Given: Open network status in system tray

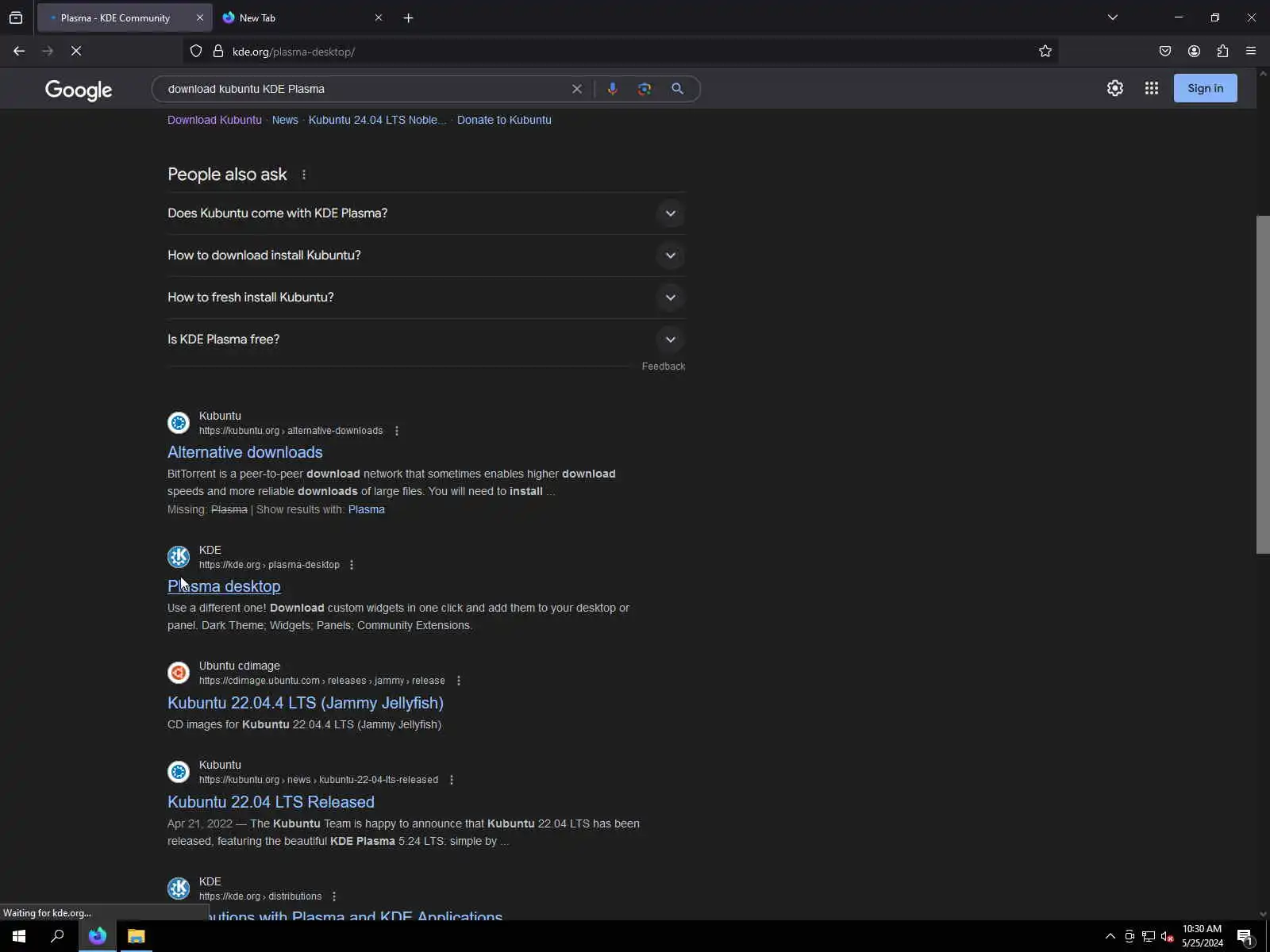Looking at the screenshot, I should coord(1148,936).
